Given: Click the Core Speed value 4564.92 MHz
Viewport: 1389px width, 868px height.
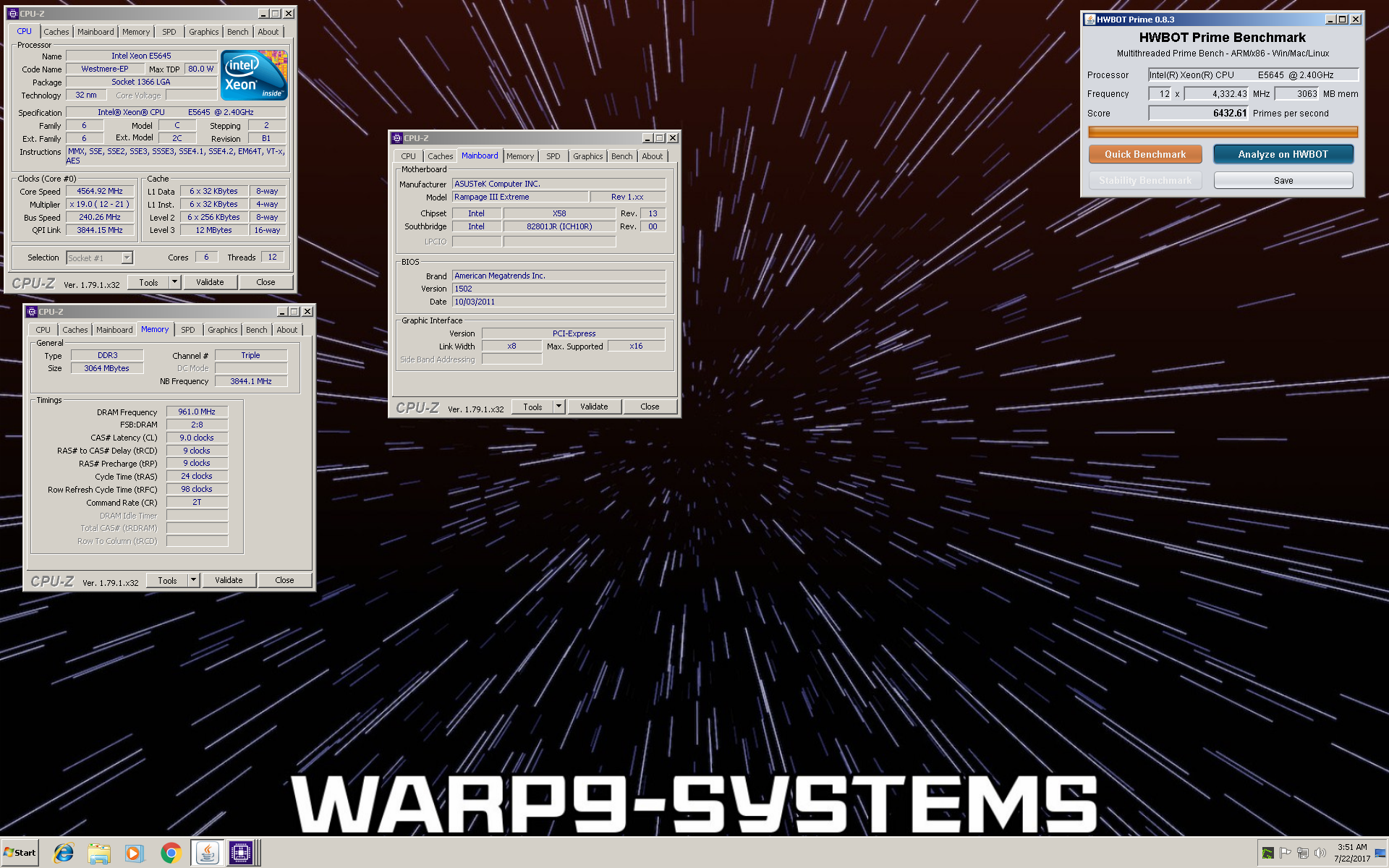Looking at the screenshot, I should pyautogui.click(x=100, y=192).
